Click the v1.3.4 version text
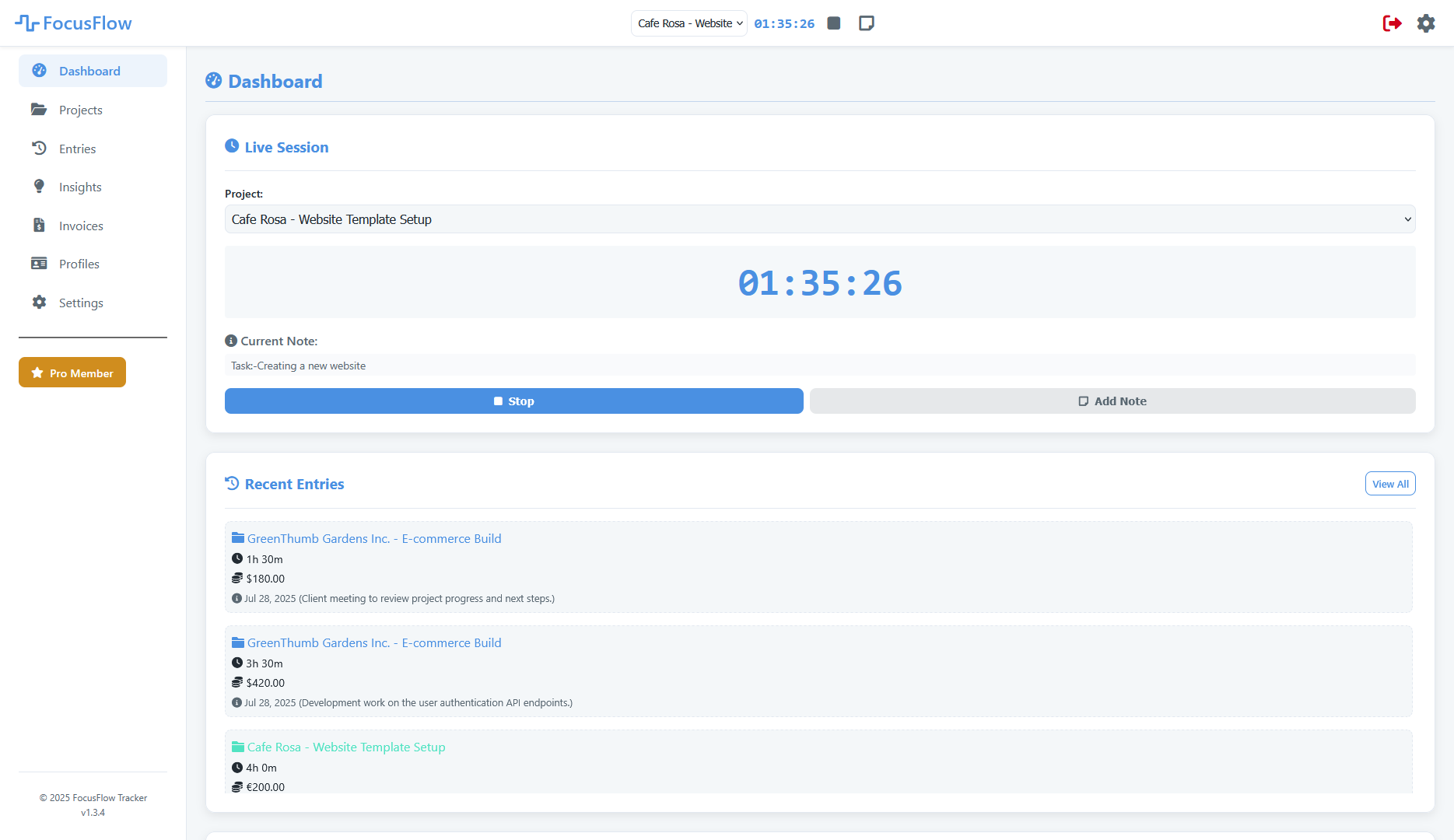 (x=93, y=812)
